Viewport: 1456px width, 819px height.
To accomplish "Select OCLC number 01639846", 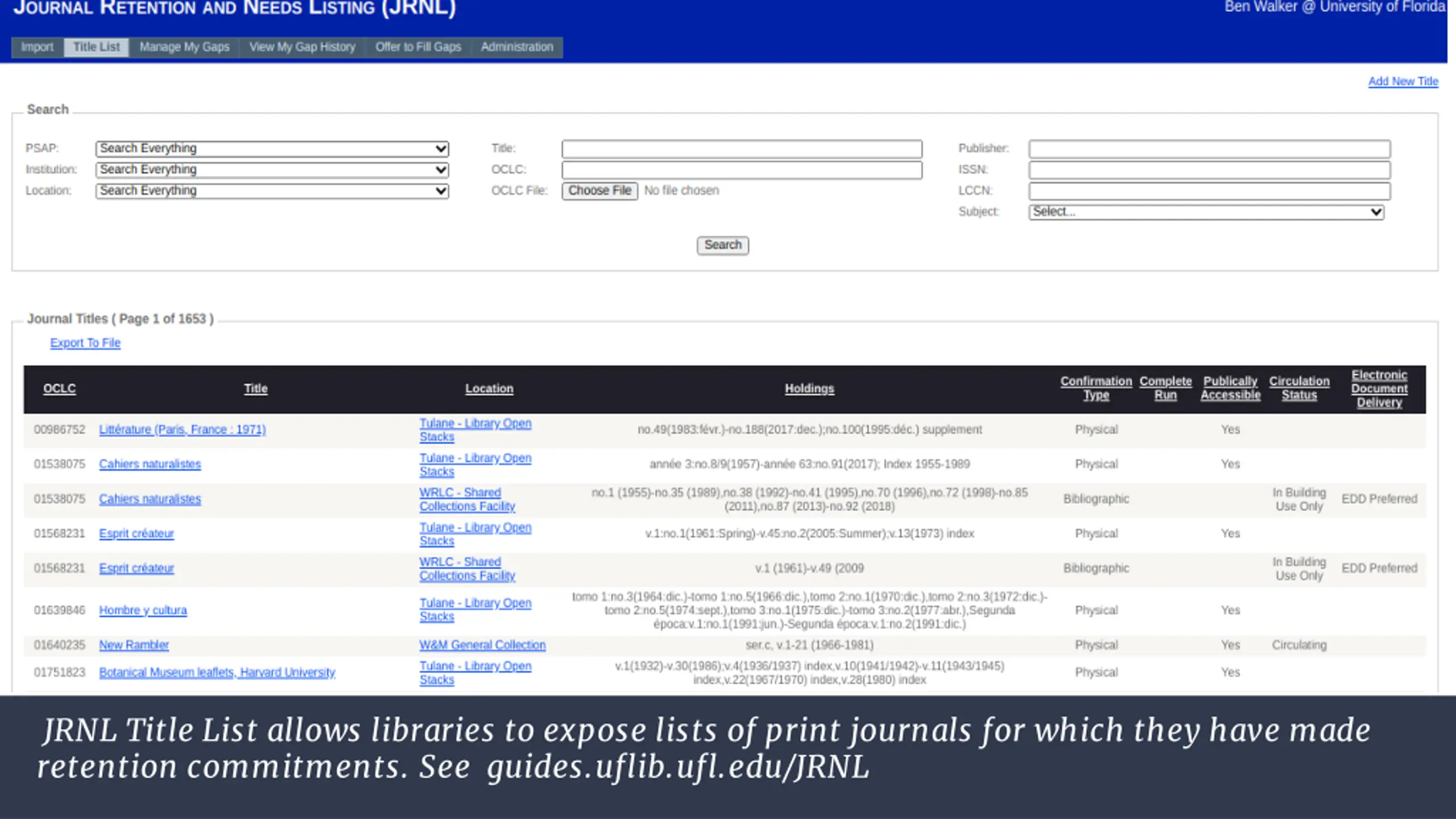I will click(x=59, y=610).
